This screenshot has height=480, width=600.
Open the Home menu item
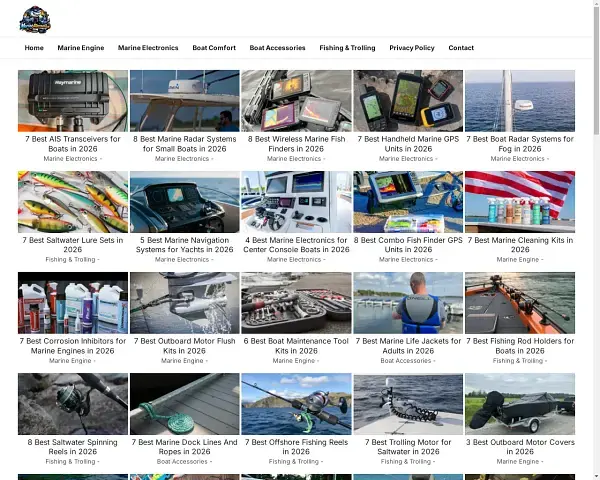point(34,48)
